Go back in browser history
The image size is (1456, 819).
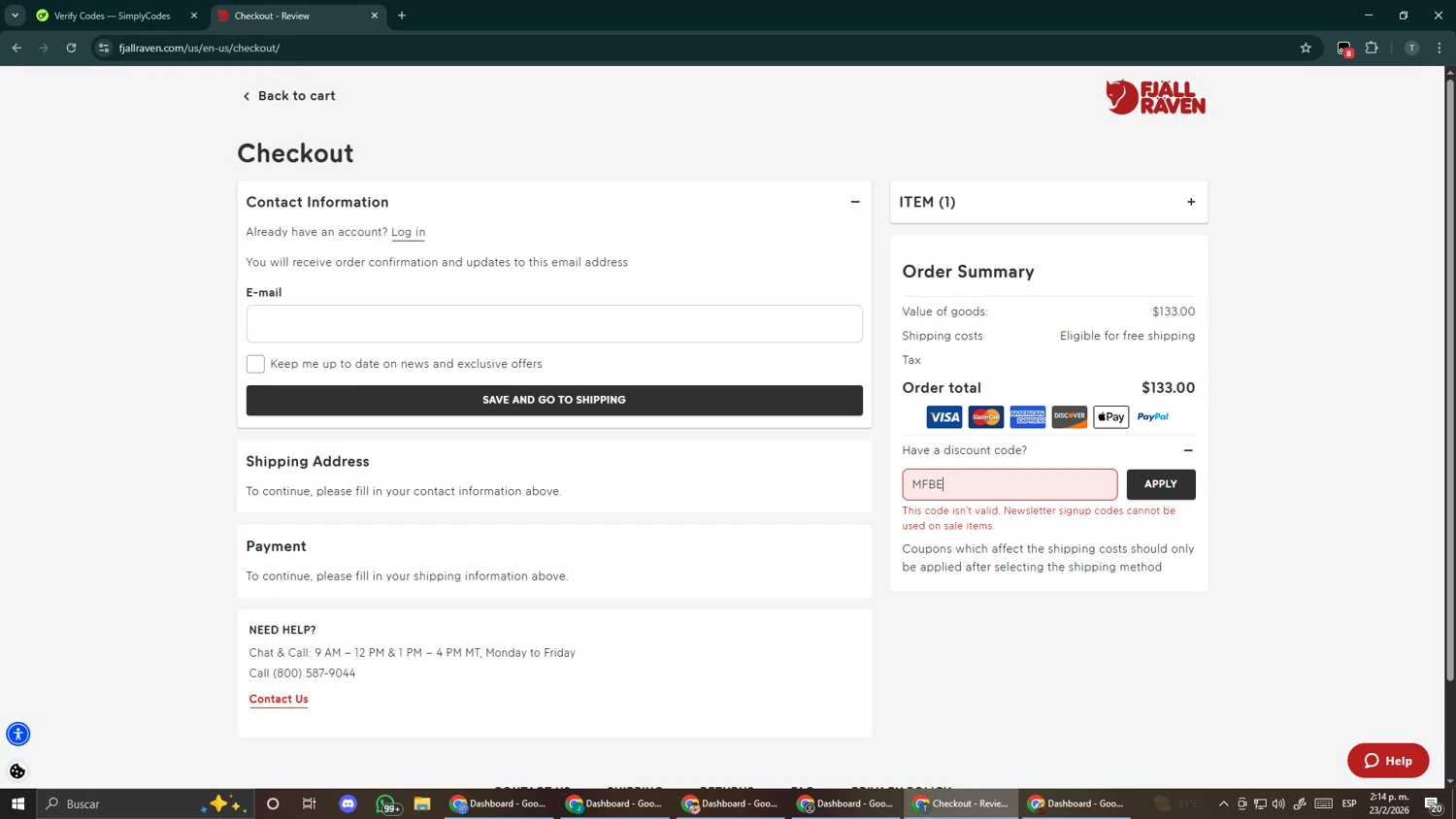tap(17, 48)
